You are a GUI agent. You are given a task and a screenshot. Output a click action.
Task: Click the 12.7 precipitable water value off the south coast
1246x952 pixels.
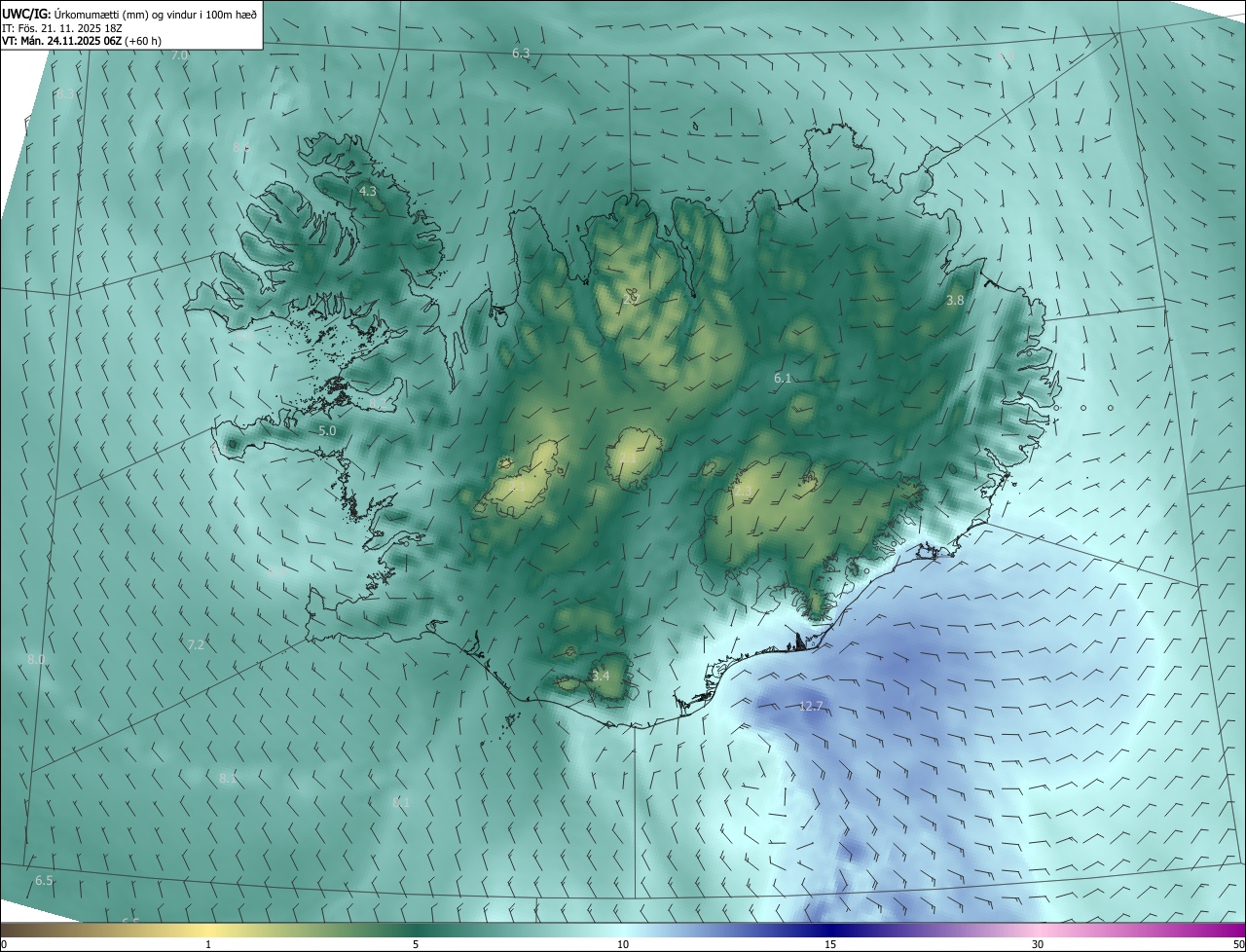tap(811, 707)
